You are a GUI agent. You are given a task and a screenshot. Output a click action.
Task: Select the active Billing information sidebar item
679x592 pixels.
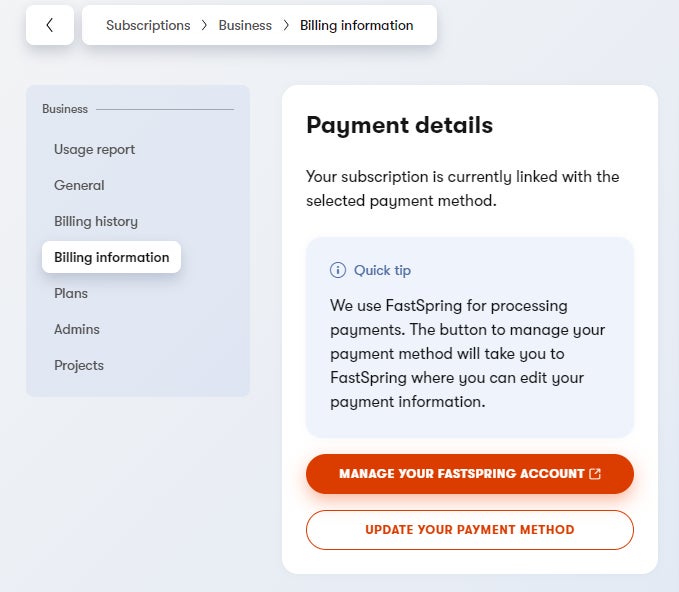(x=111, y=257)
